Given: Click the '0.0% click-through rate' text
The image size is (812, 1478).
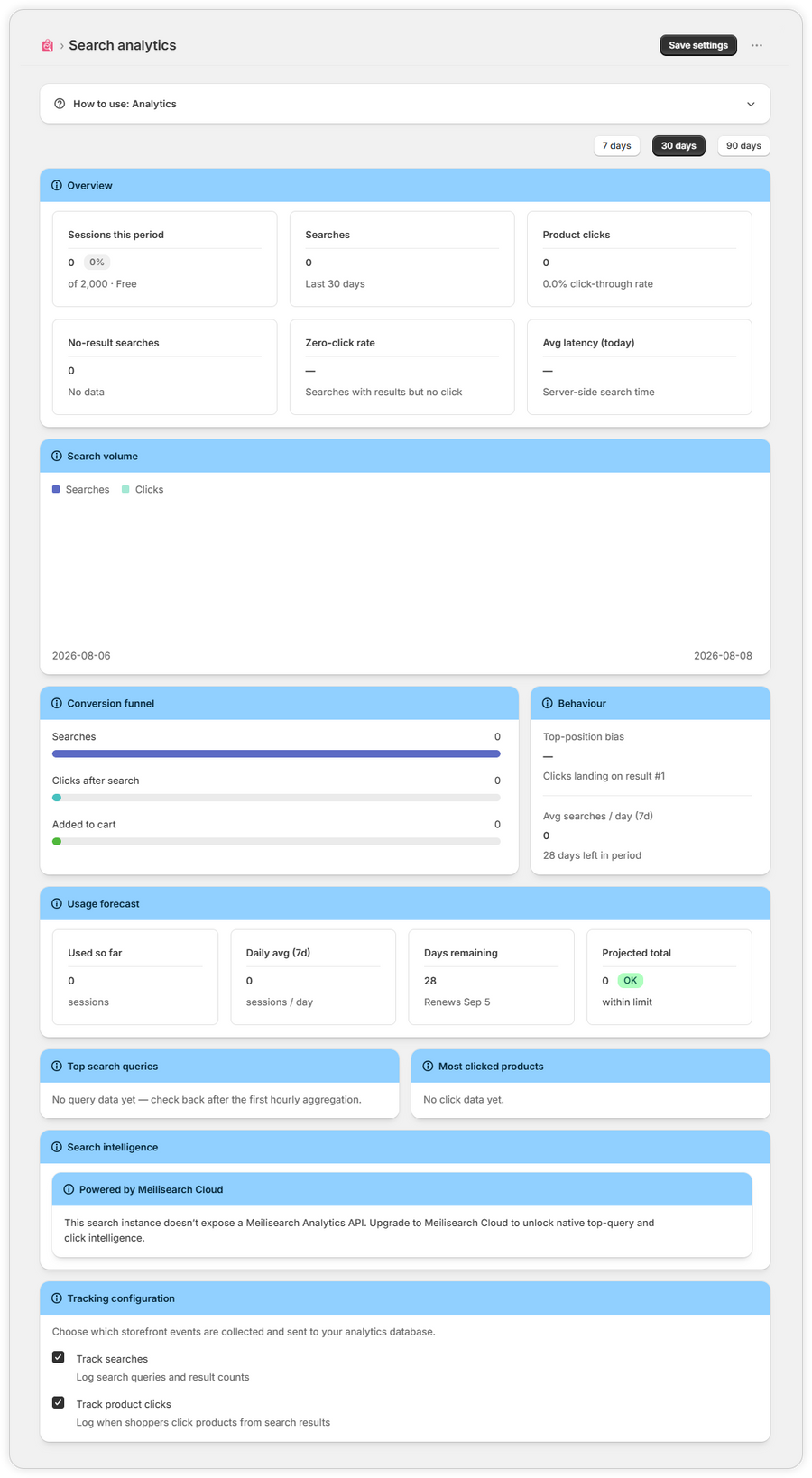Looking at the screenshot, I should [597, 283].
